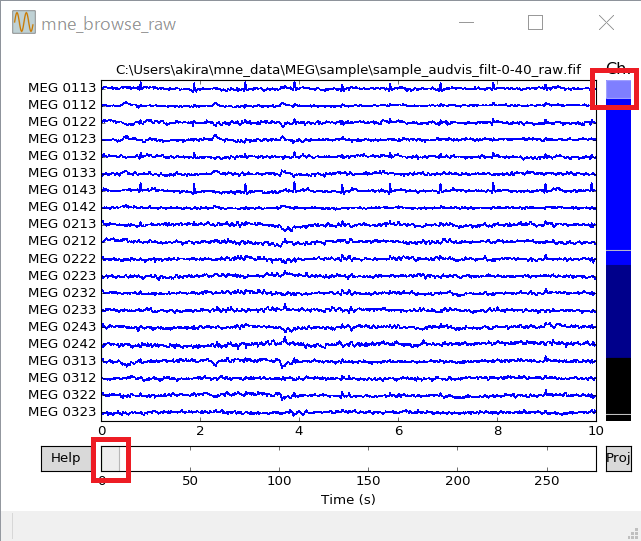Viewport: 641px width, 541px height.
Task: Mark channel label MEG 0143 as bad
Action: pyautogui.click(x=62, y=190)
